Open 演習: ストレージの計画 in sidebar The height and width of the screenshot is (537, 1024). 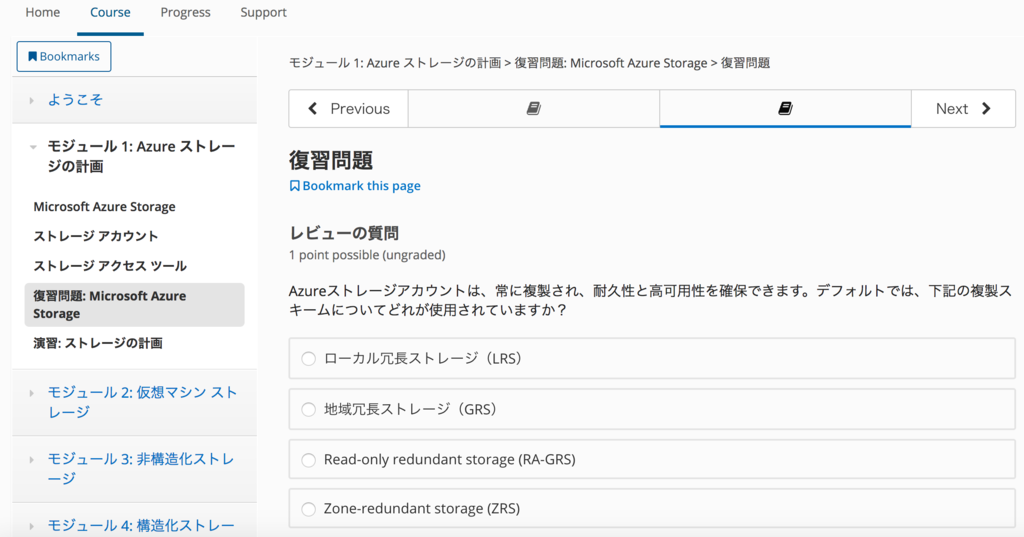(98, 343)
